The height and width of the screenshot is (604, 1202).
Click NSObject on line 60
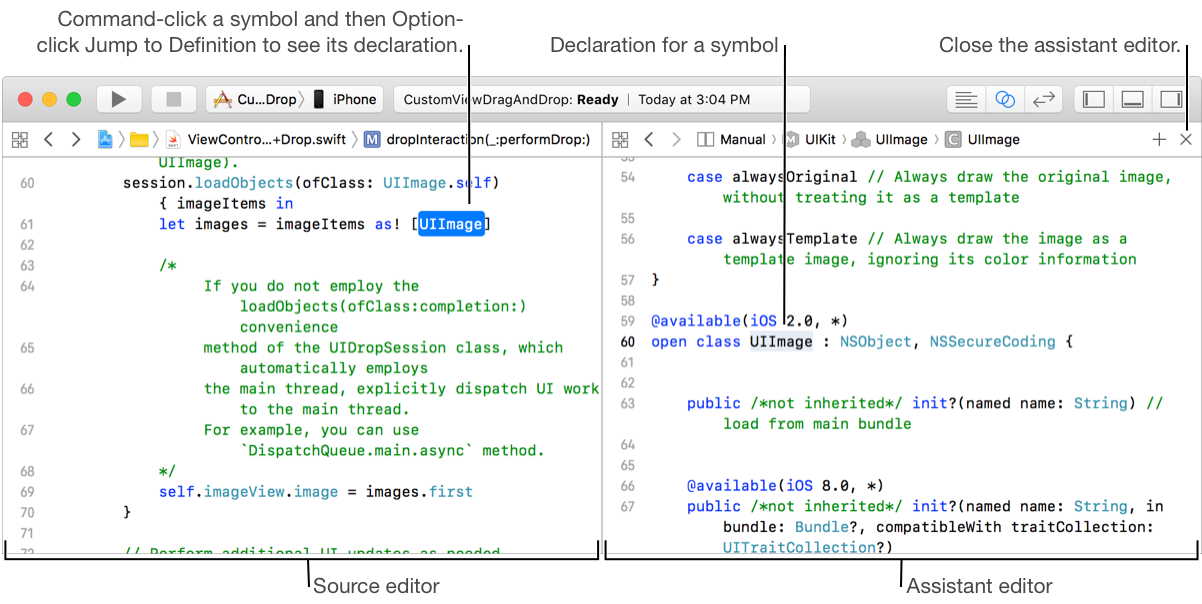875,342
